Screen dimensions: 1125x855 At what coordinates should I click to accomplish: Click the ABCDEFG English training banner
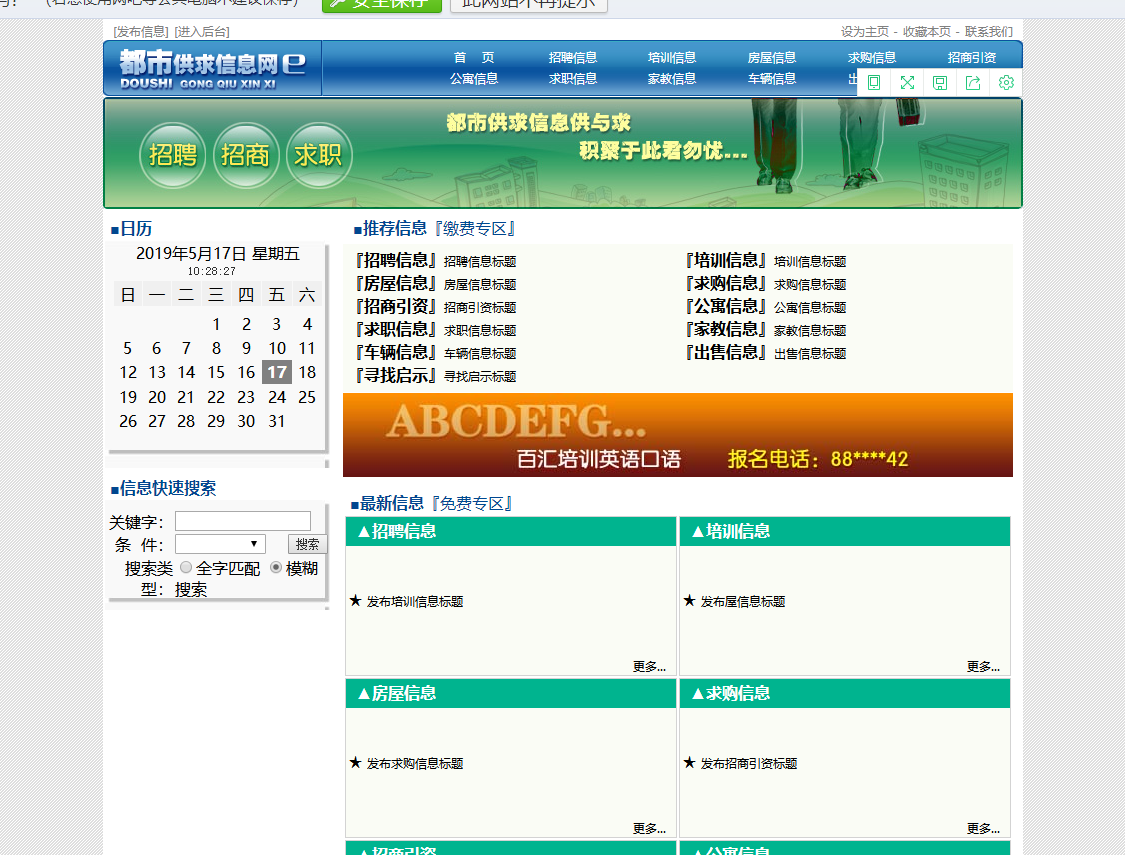coord(678,435)
